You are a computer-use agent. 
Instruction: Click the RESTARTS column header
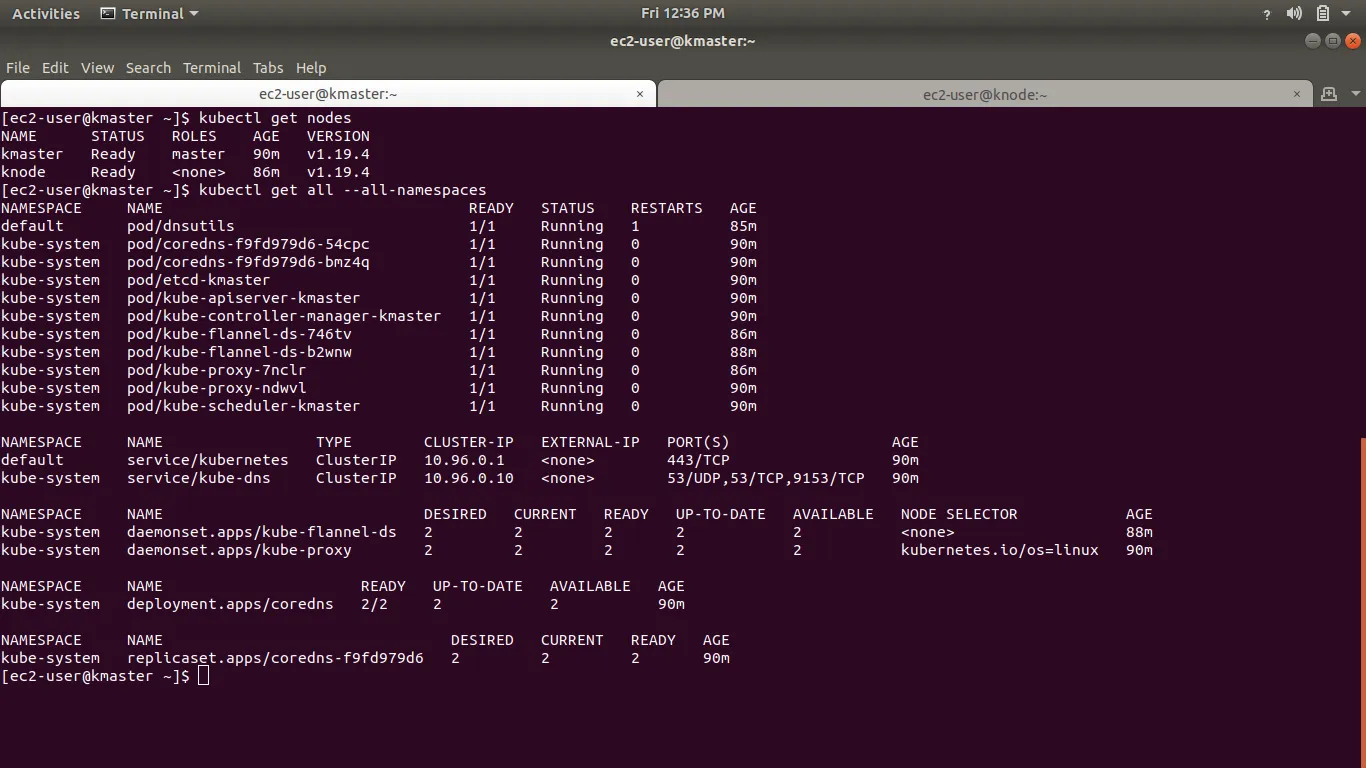tap(667, 208)
